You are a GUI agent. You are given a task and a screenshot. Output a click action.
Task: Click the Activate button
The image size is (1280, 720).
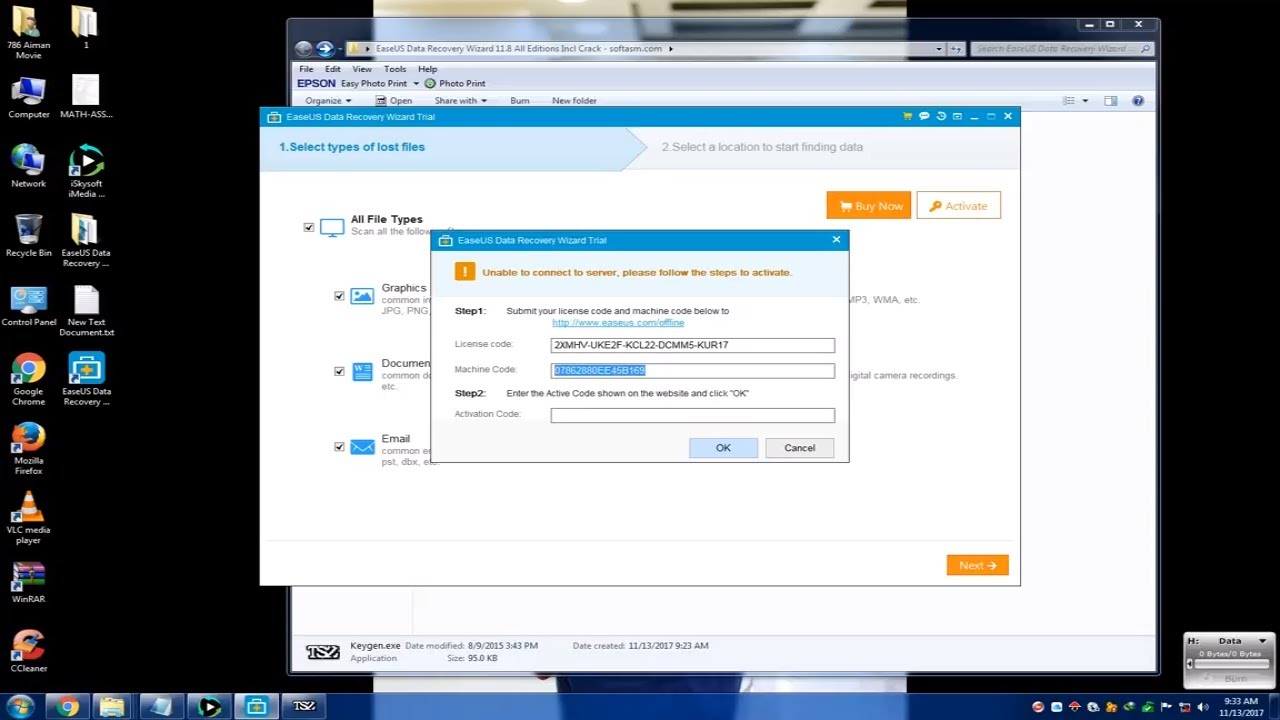(958, 206)
